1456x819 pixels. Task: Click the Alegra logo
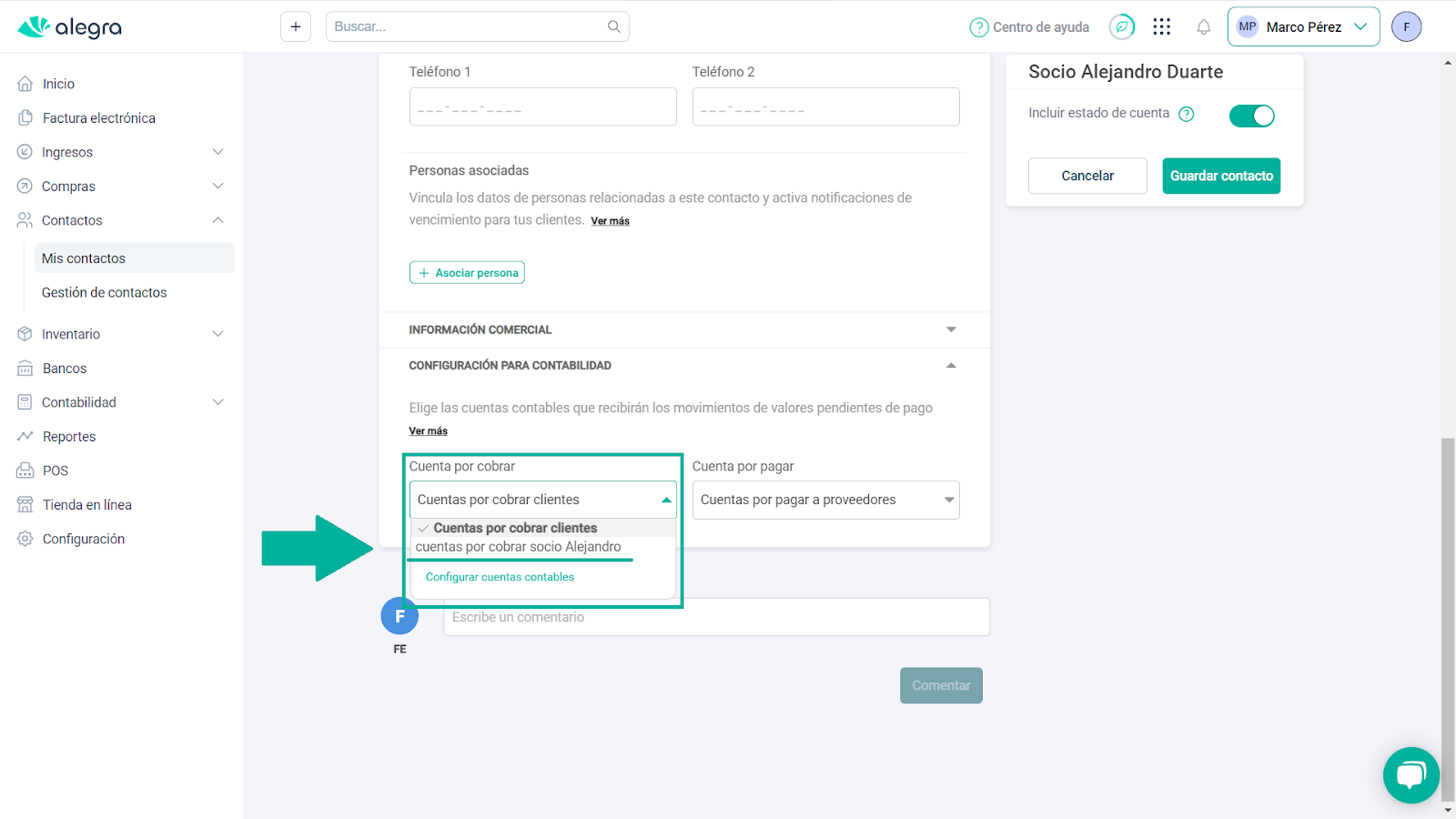(x=69, y=27)
